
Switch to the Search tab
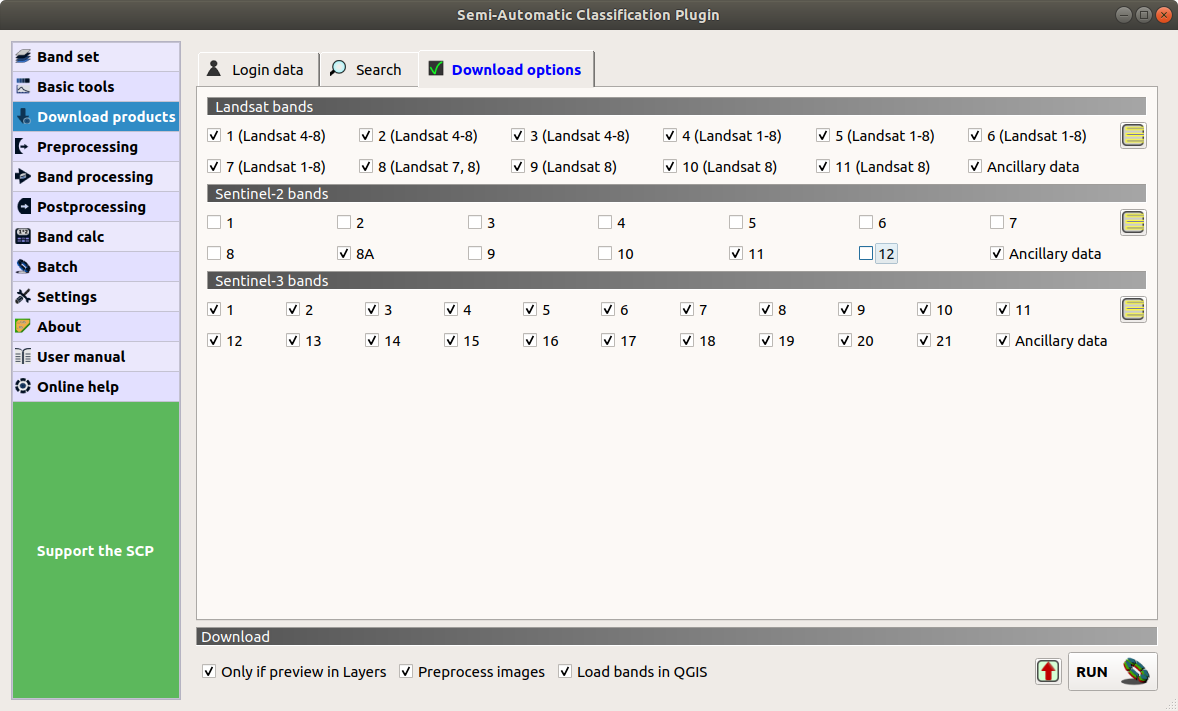click(366, 70)
